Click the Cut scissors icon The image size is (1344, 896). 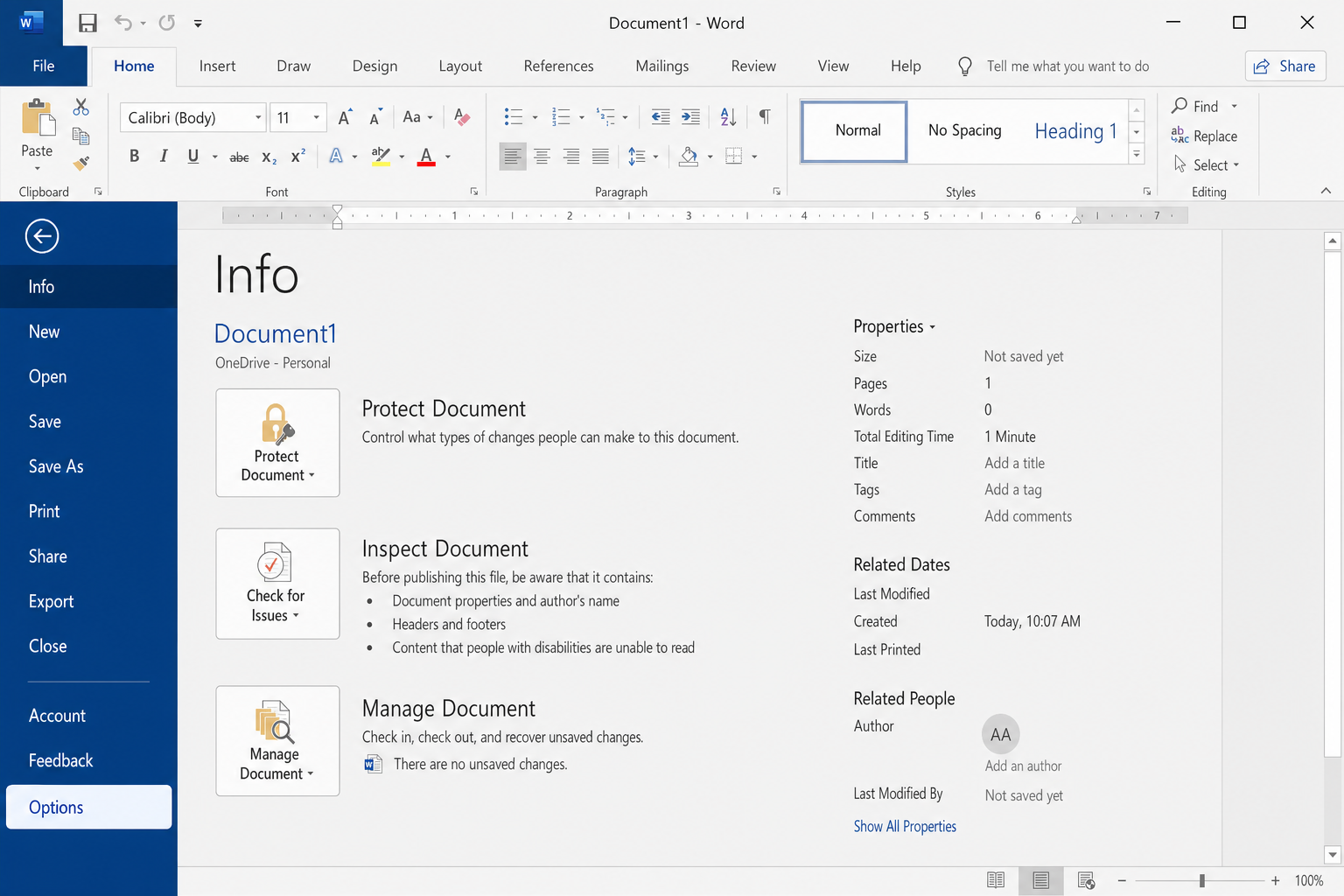(x=81, y=107)
